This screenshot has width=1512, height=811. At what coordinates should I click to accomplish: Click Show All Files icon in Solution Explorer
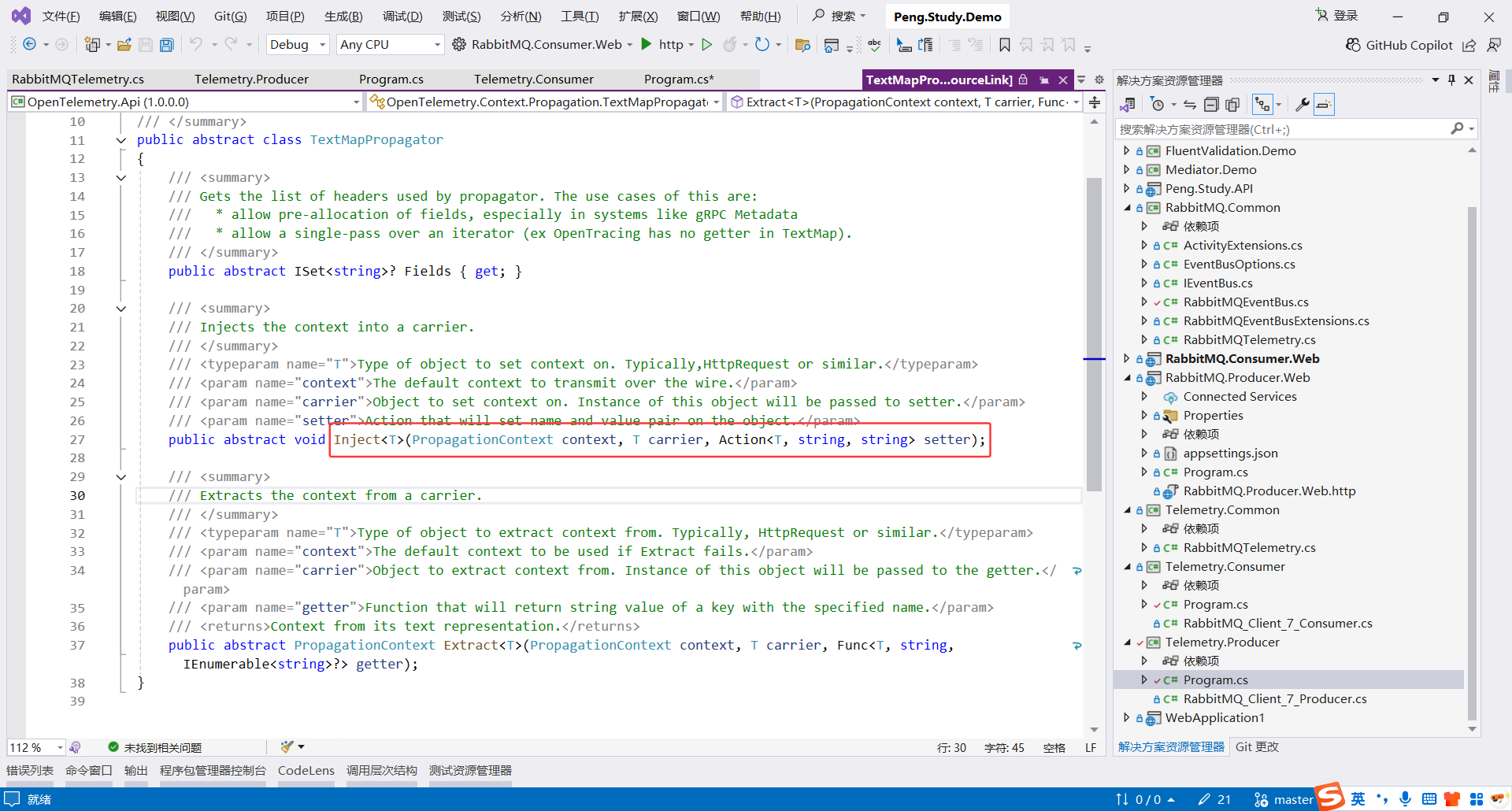click(x=1232, y=105)
